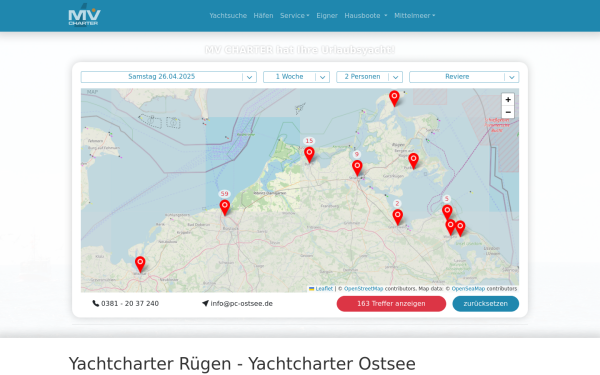Image resolution: width=600 pixels, height=375 pixels.
Task: Select the map marker labeled 59
Action: (225, 208)
